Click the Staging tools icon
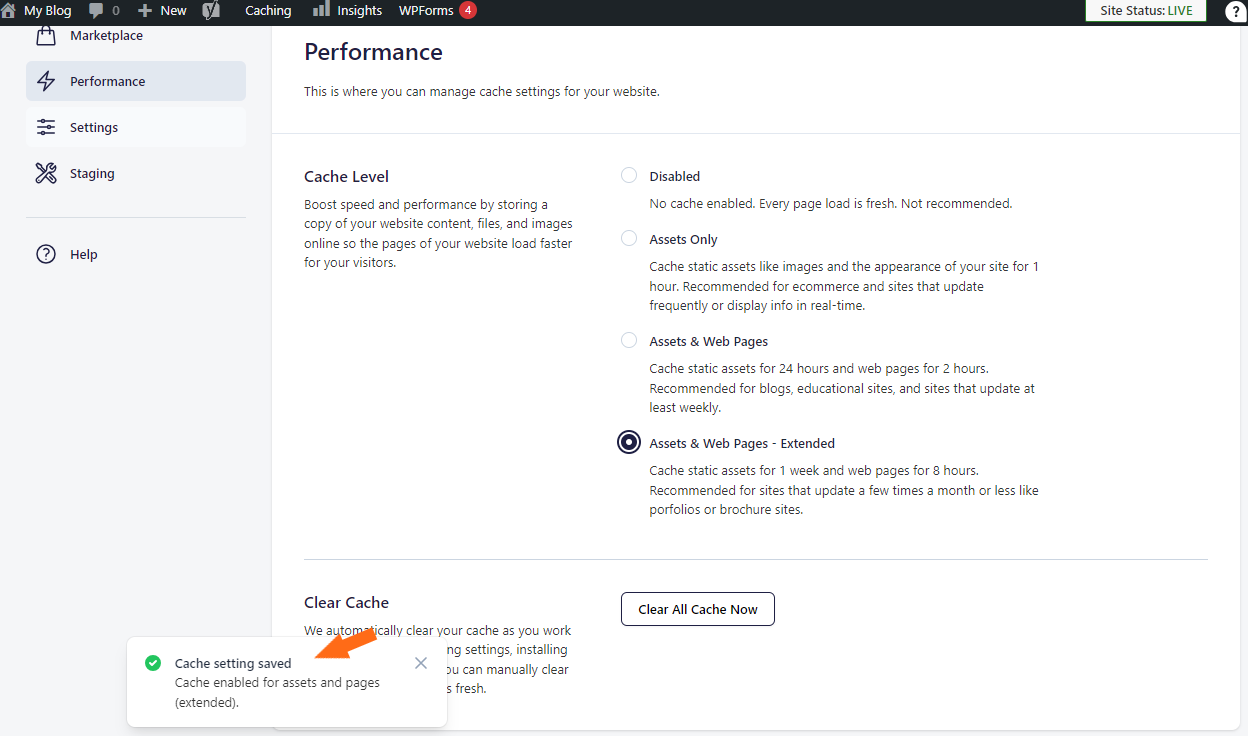1248x736 pixels. (x=46, y=174)
